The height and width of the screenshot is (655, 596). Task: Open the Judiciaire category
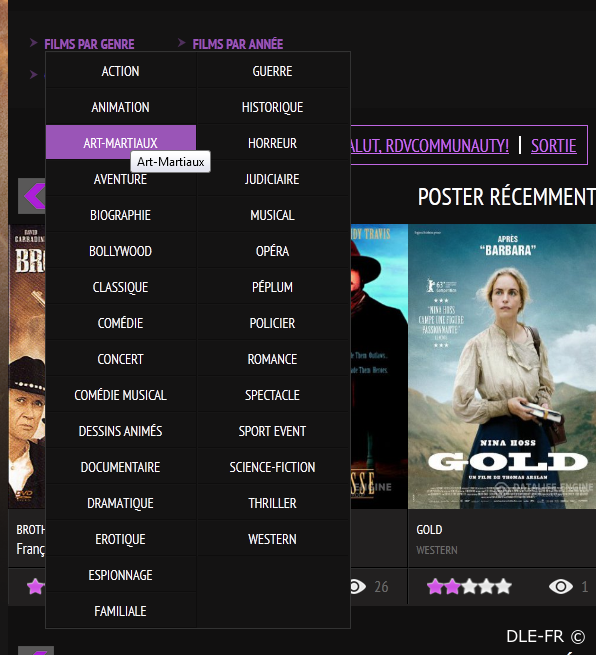[272, 179]
